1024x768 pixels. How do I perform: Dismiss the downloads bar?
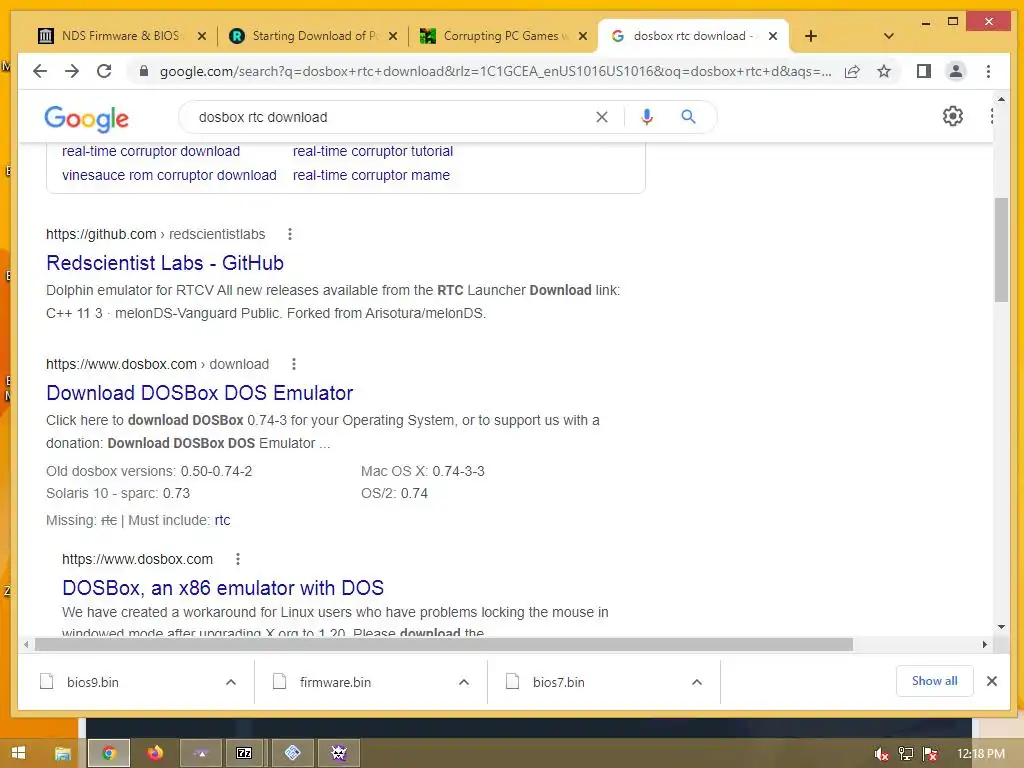[991, 681]
